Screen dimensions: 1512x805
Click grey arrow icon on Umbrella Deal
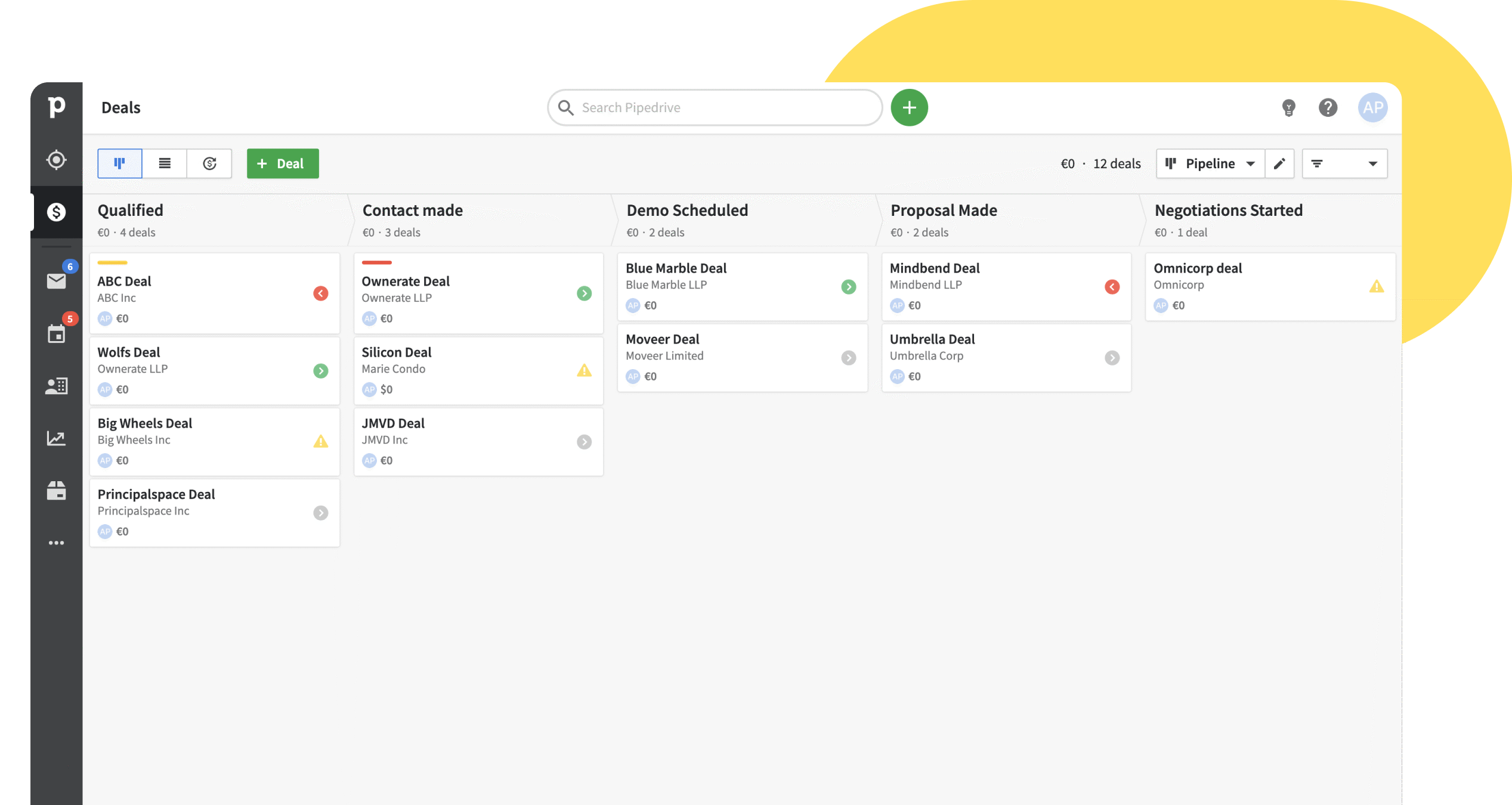coord(1112,358)
